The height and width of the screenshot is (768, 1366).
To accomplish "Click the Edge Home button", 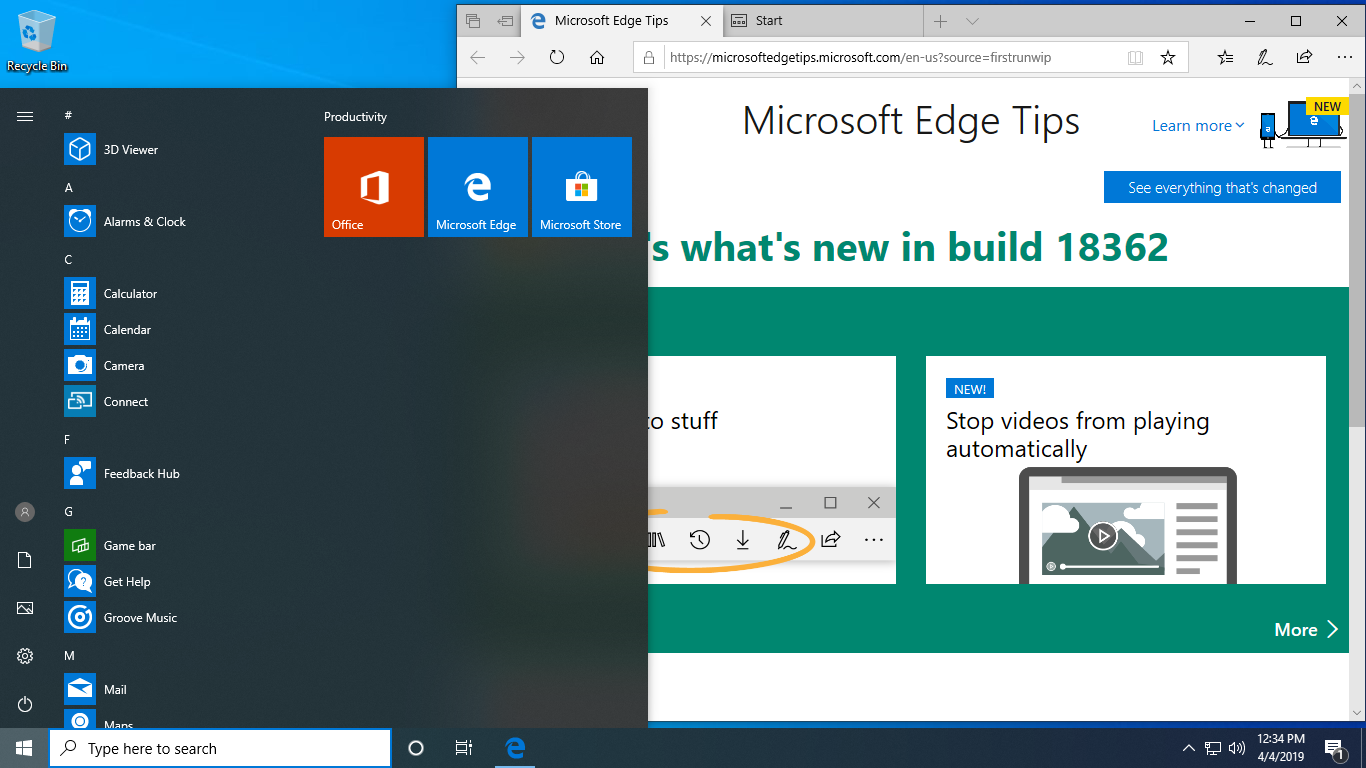I will click(x=597, y=58).
